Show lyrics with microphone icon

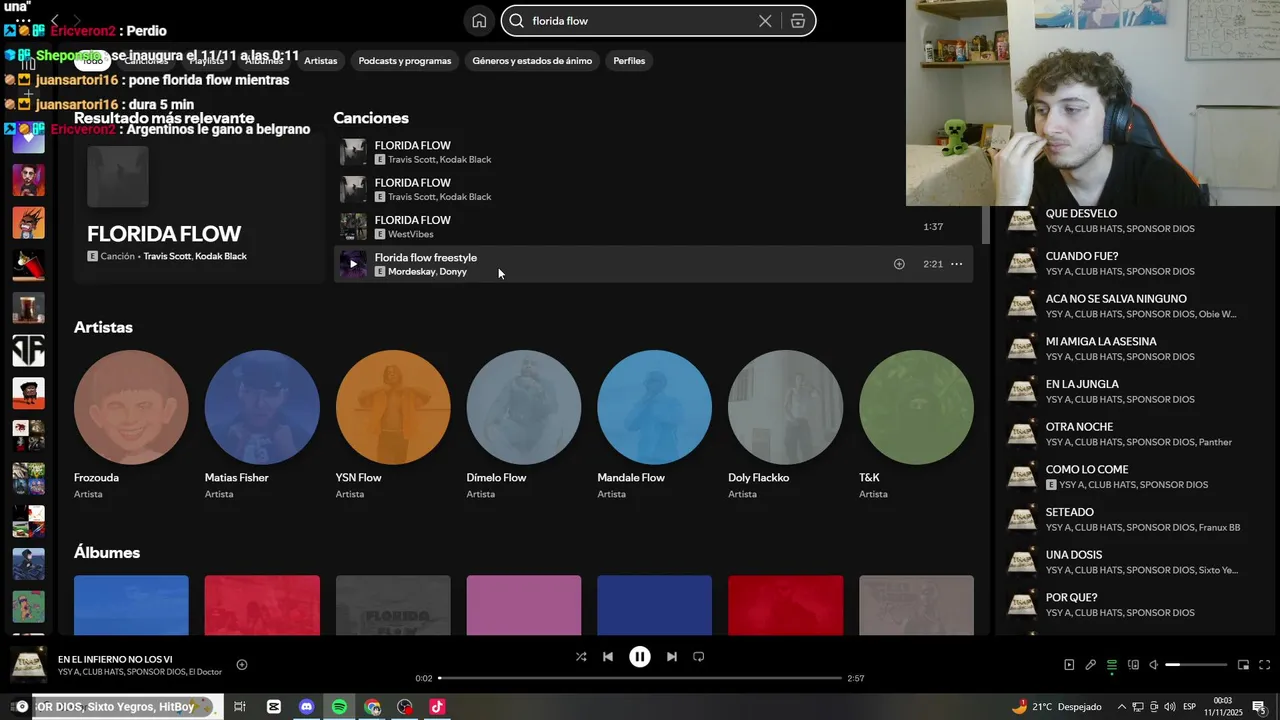[1090, 665]
